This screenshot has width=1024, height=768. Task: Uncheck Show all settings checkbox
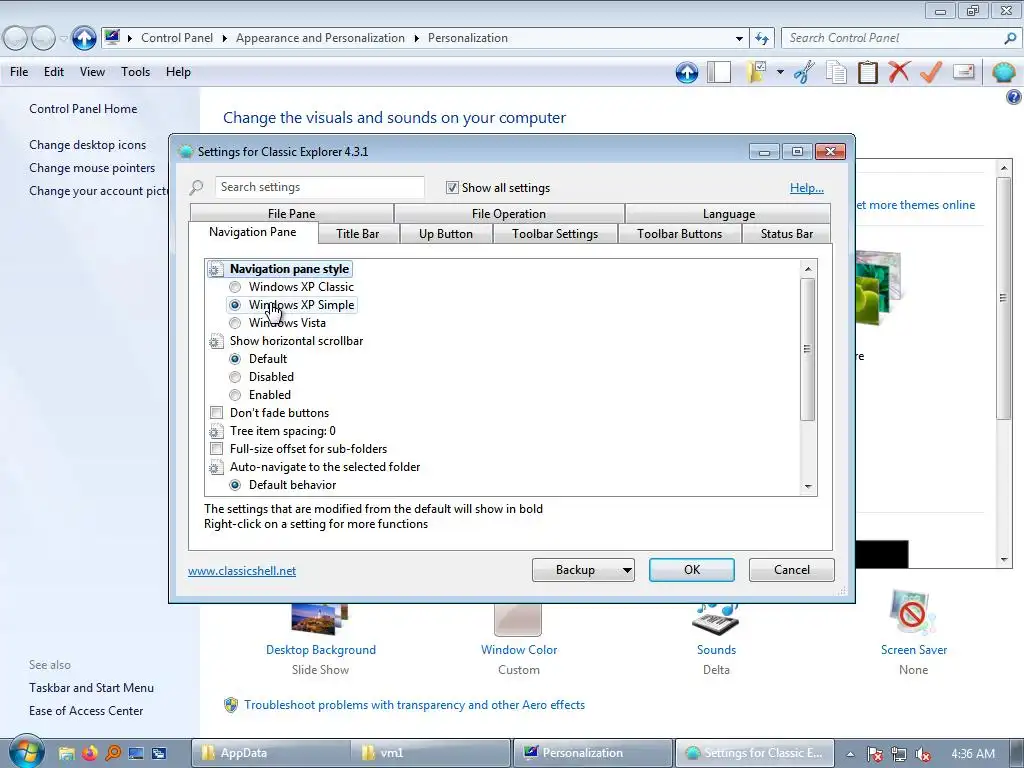point(452,188)
